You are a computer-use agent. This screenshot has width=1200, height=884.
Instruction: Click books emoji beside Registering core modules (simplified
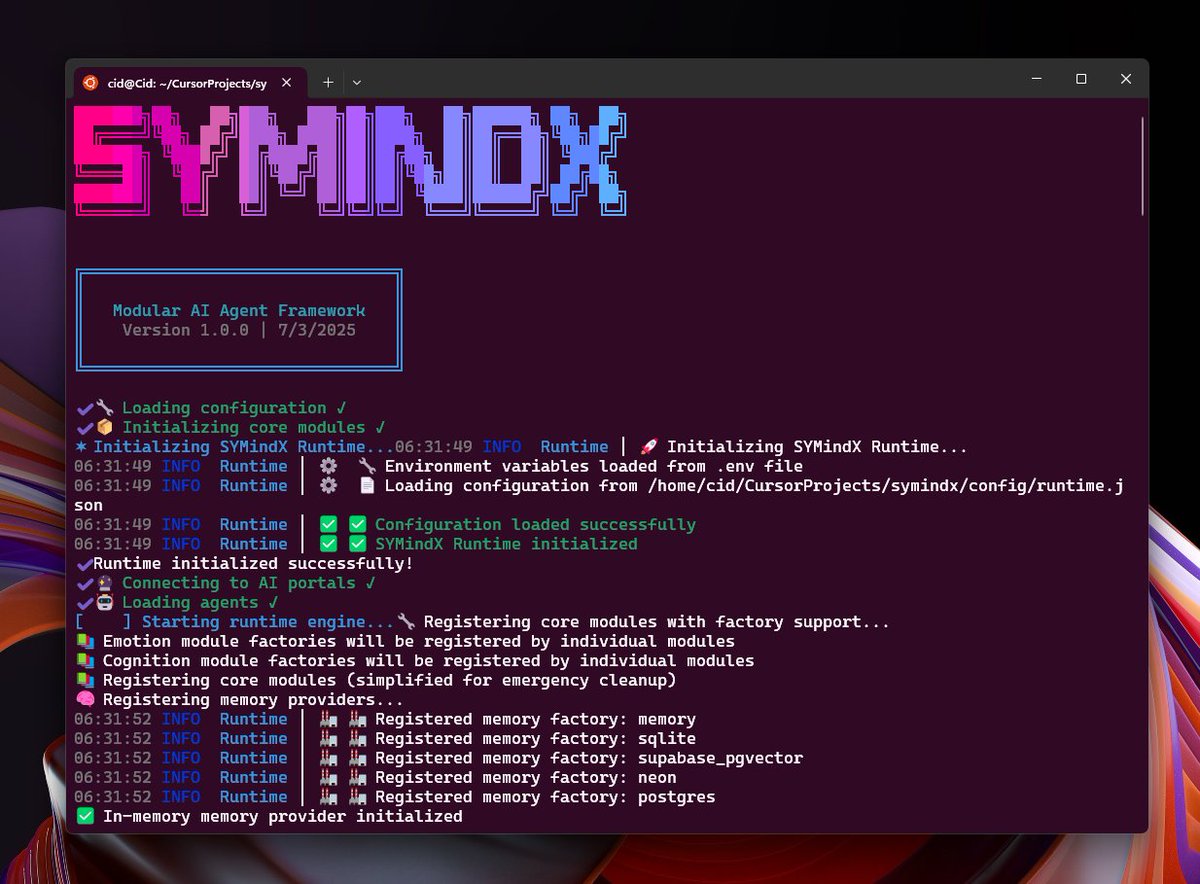click(85, 680)
